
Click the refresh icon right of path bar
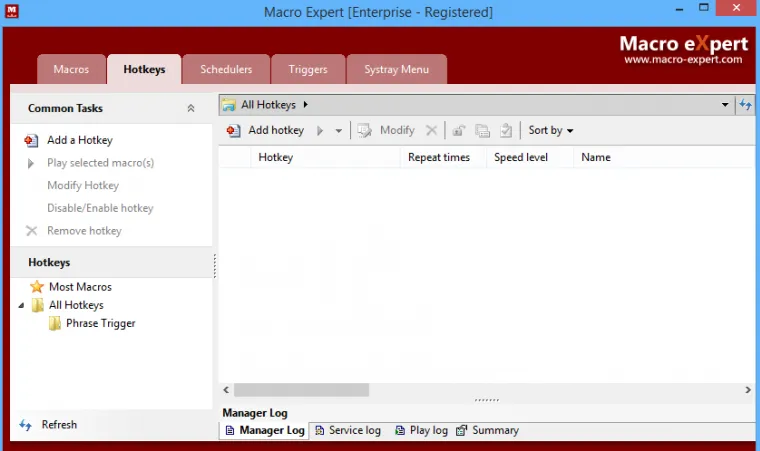[x=745, y=105]
